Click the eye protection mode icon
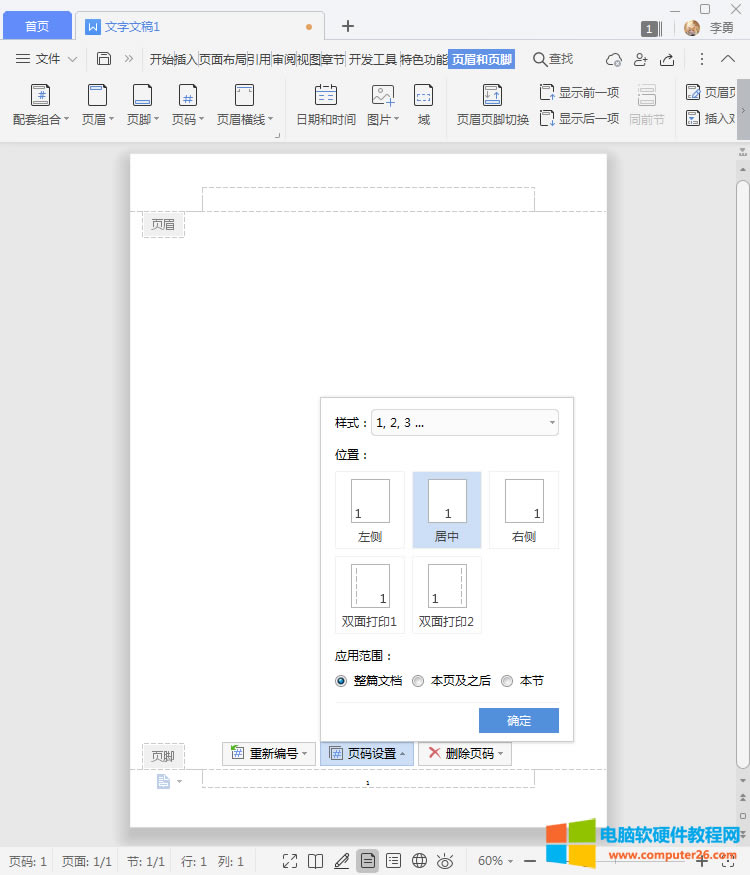 point(446,861)
